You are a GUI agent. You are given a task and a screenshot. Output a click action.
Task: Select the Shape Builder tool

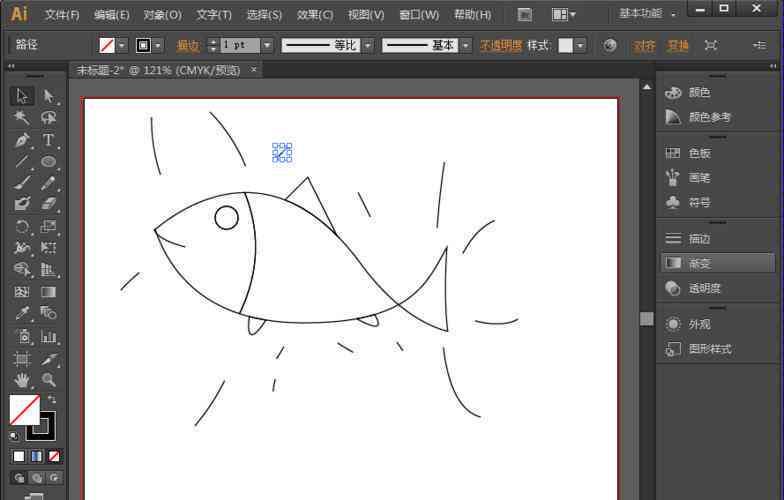(22, 270)
